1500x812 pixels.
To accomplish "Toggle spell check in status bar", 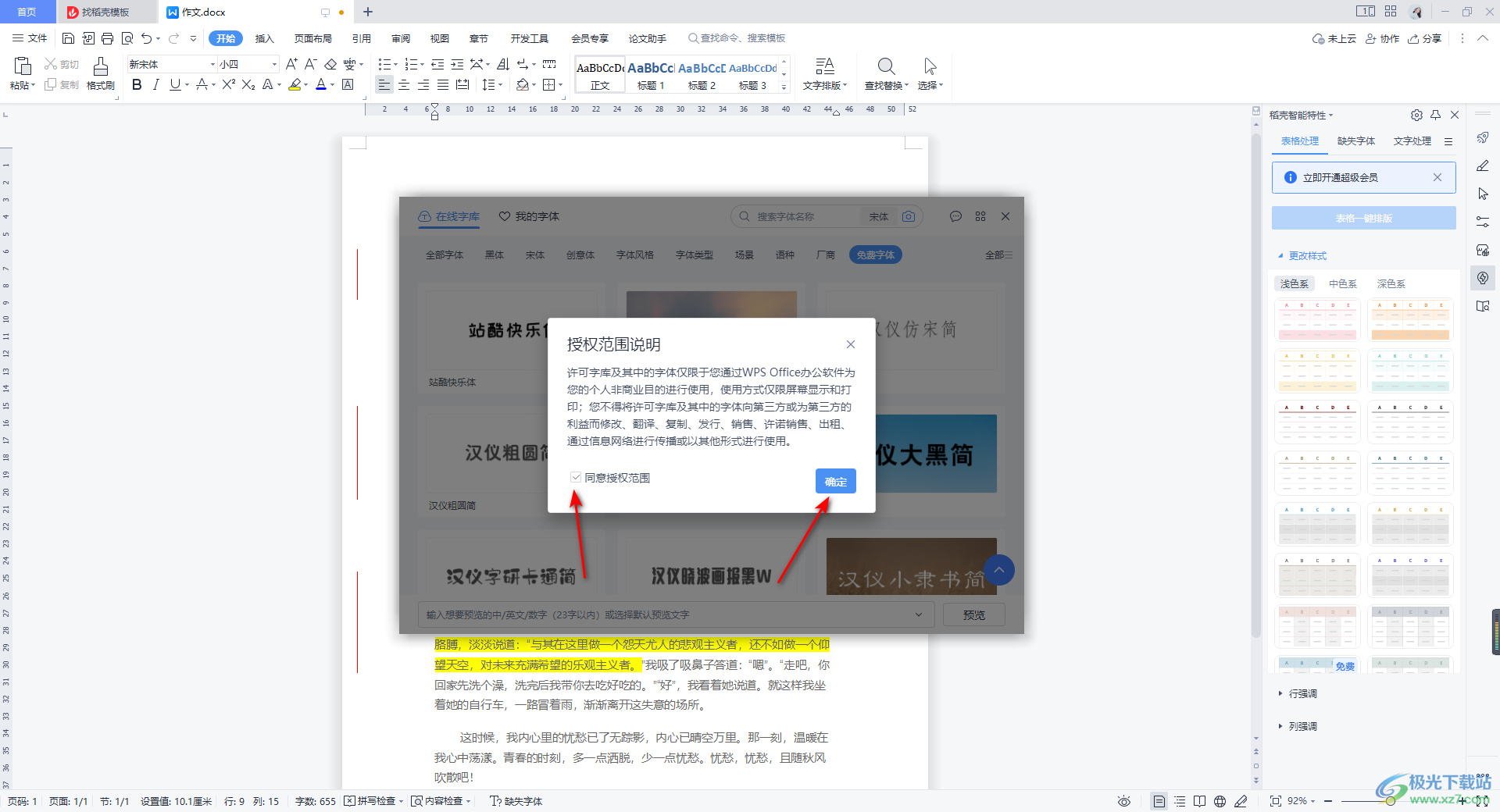I will click(x=373, y=801).
